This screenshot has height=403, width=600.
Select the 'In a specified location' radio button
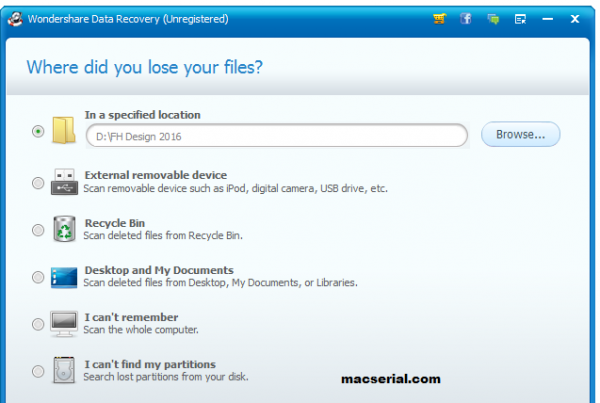38,131
